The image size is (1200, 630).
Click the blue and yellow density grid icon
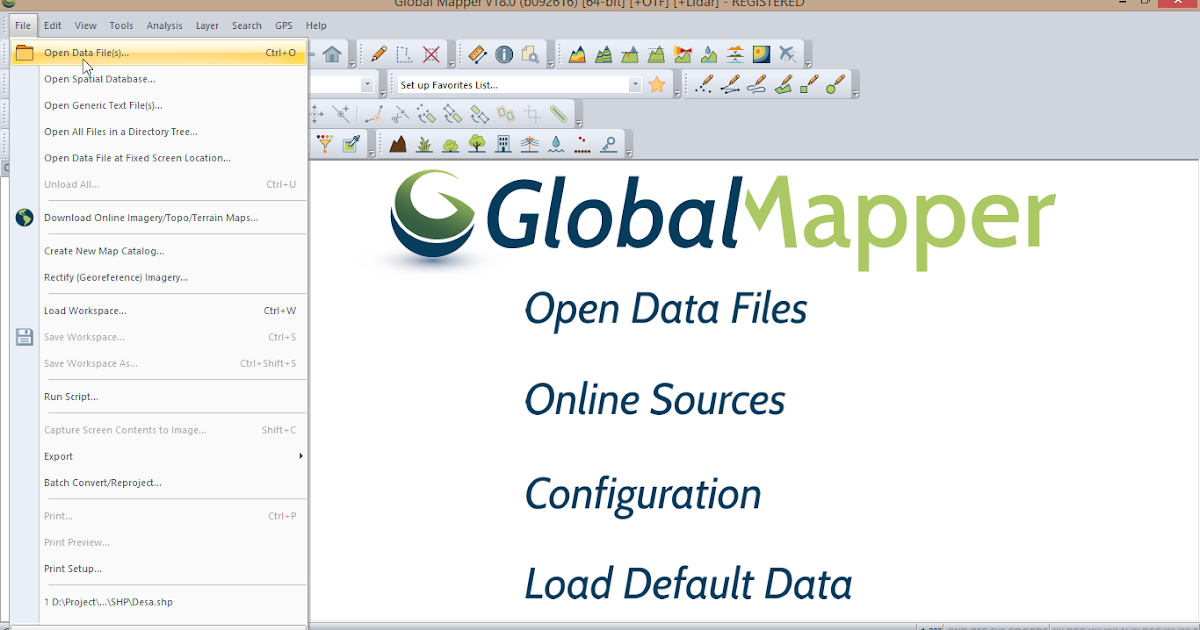[761, 54]
